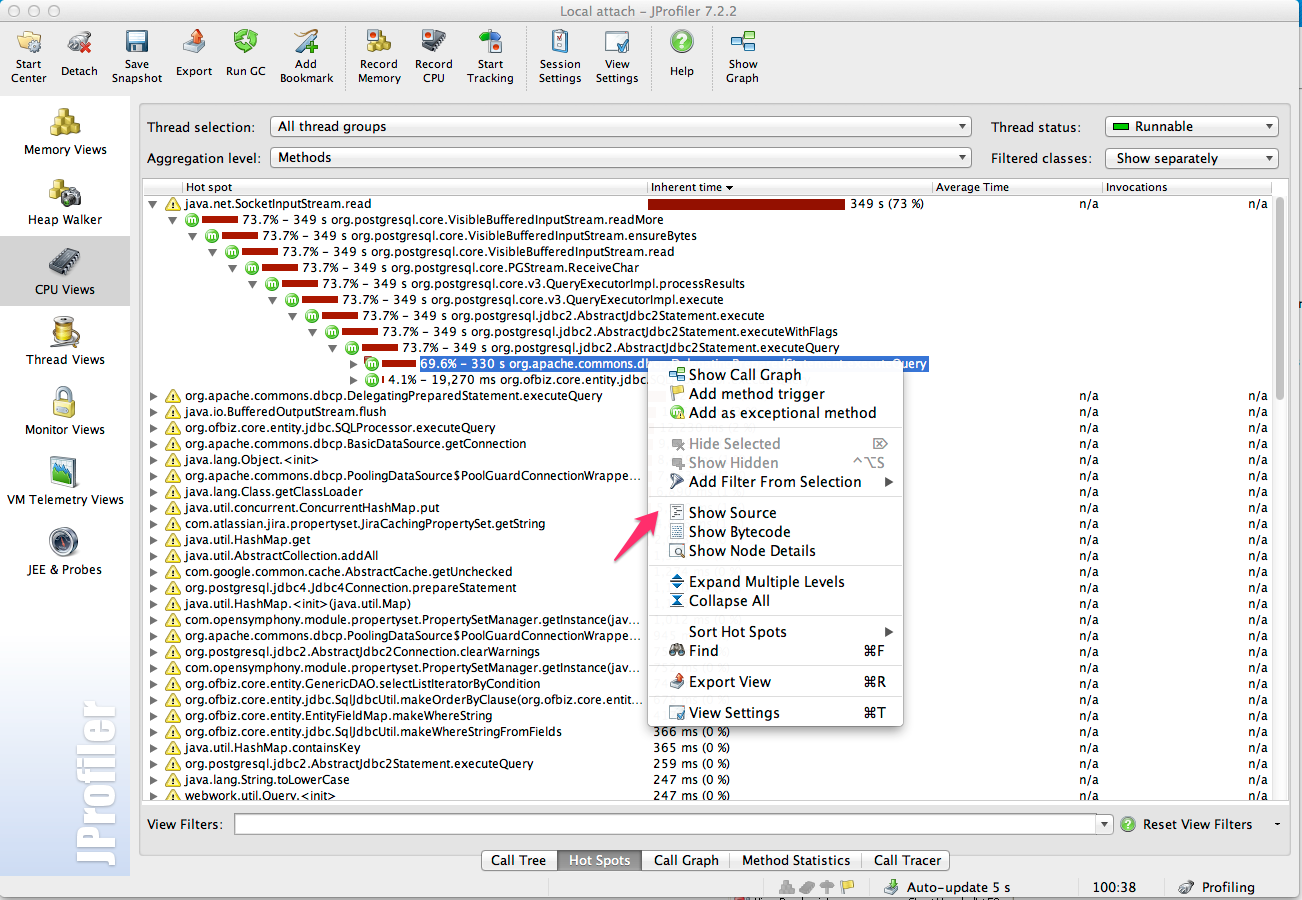
Task: Open the Aggregation level dropdown
Action: point(621,158)
